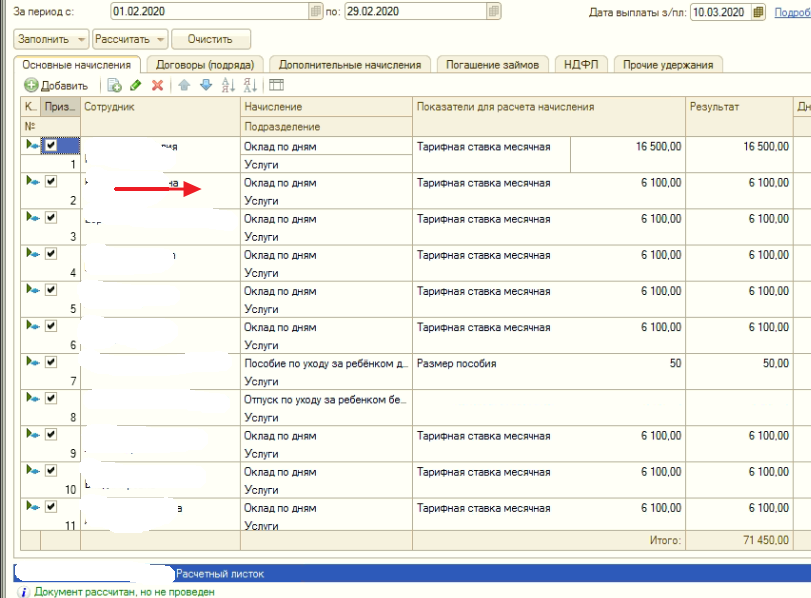Move row up with blue up arrow
Image resolution: width=811 pixels, height=598 pixels.
(184, 86)
